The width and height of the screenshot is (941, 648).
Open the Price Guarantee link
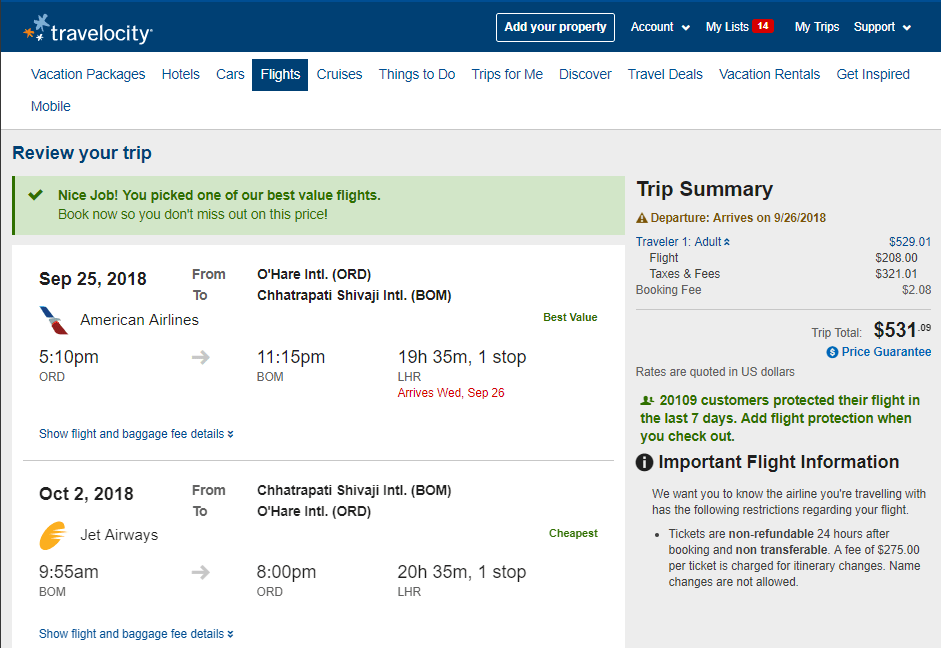point(885,351)
